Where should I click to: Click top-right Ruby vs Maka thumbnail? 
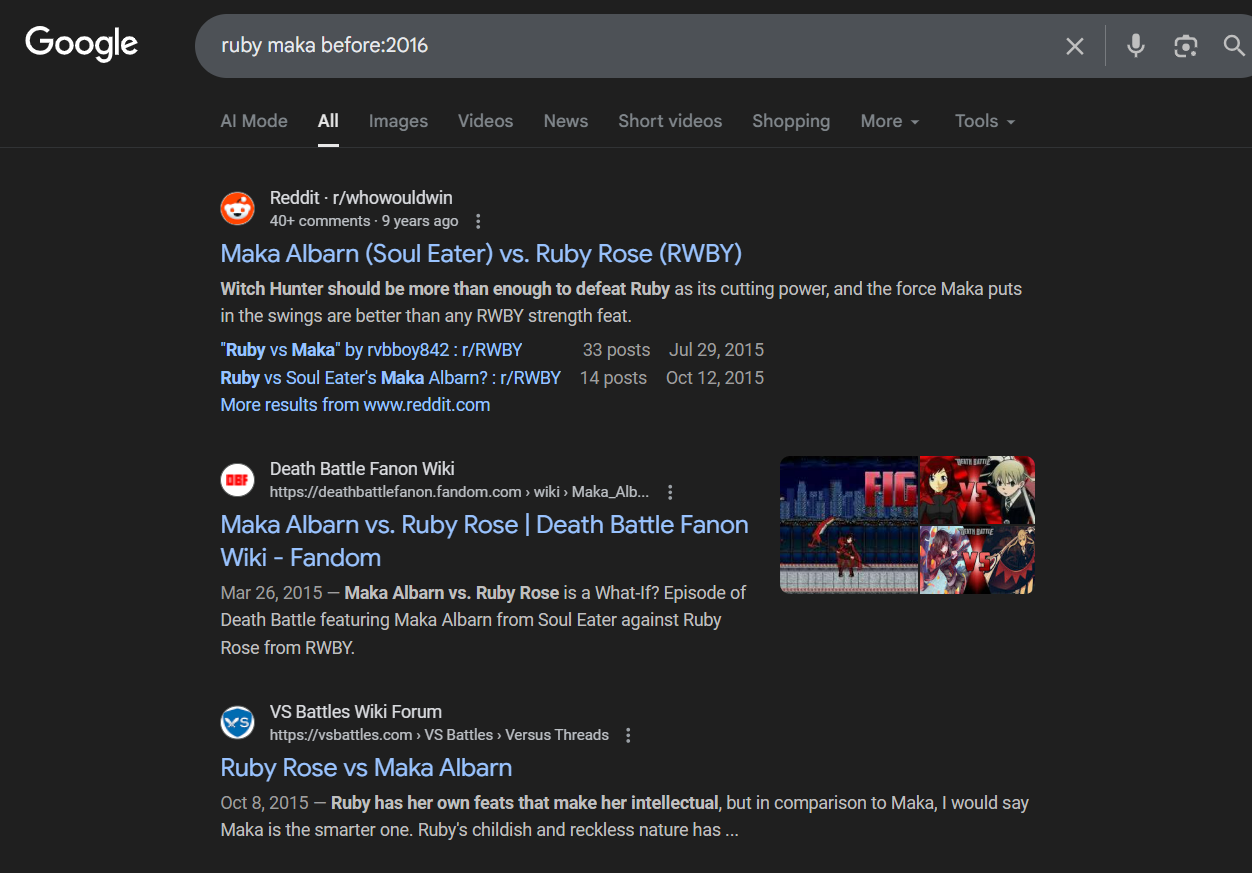(x=977, y=490)
